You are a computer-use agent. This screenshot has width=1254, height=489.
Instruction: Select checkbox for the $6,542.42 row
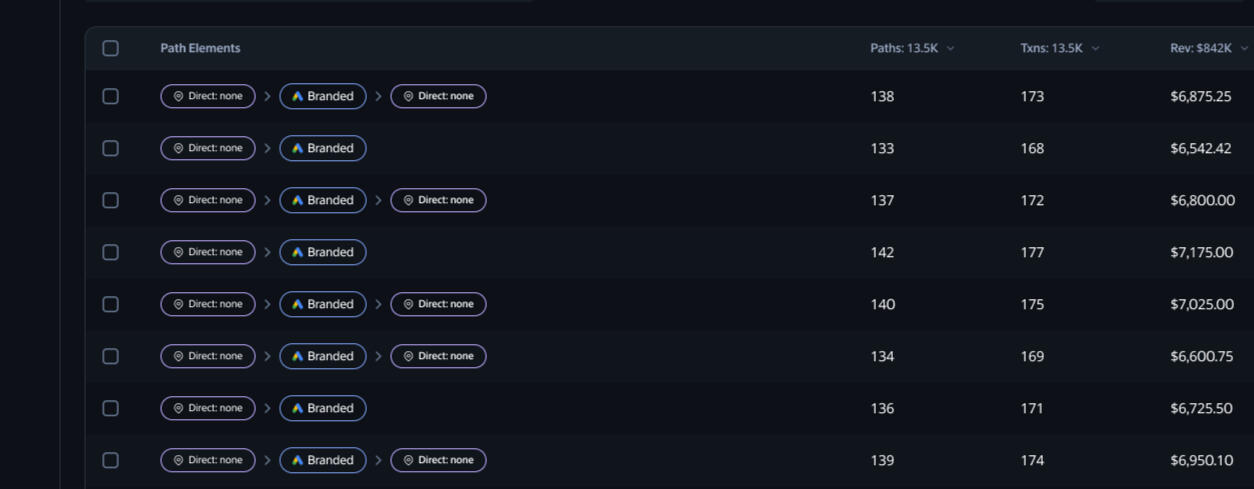pyautogui.click(x=110, y=148)
